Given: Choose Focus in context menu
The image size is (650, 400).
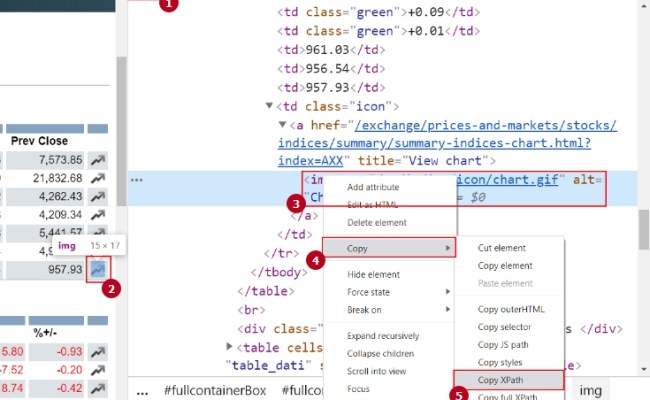Looking at the screenshot, I should click(x=358, y=389).
